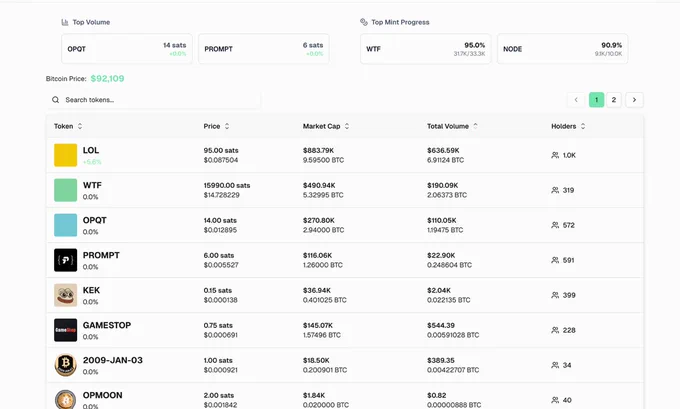Go to the previous page arrow
Viewport: 680px width, 409px height.
tap(576, 100)
